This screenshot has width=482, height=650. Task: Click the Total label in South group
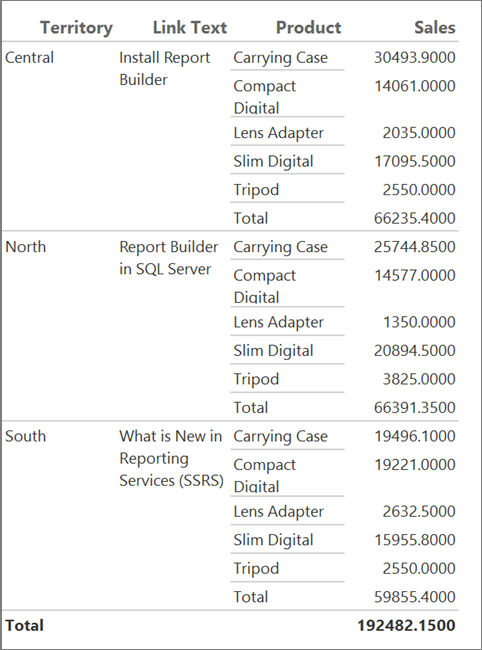tap(251, 597)
